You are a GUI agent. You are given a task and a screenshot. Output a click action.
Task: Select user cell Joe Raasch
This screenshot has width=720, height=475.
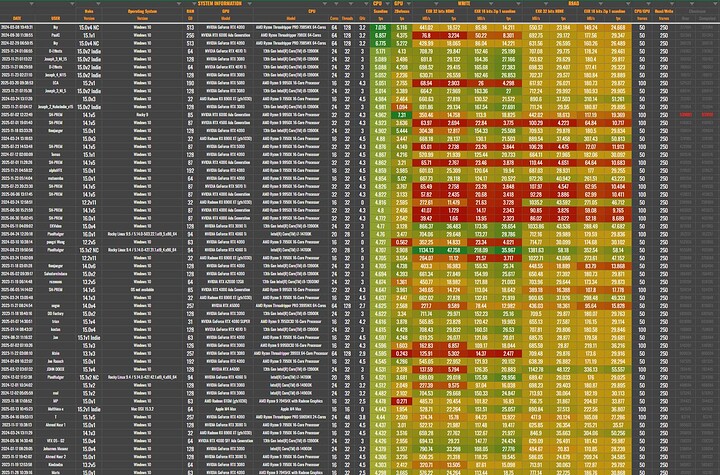pos(56,362)
